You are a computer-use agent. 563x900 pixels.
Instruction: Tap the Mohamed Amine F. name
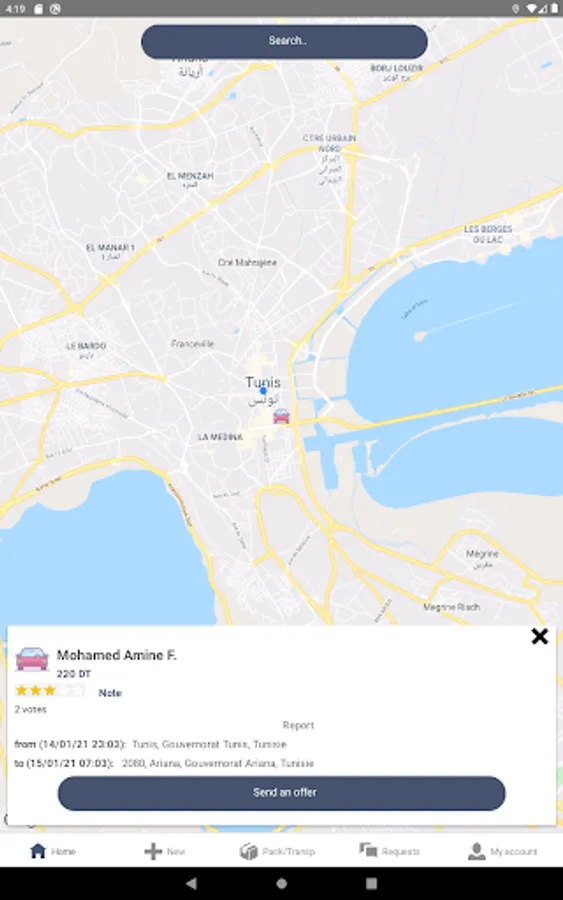(x=117, y=655)
